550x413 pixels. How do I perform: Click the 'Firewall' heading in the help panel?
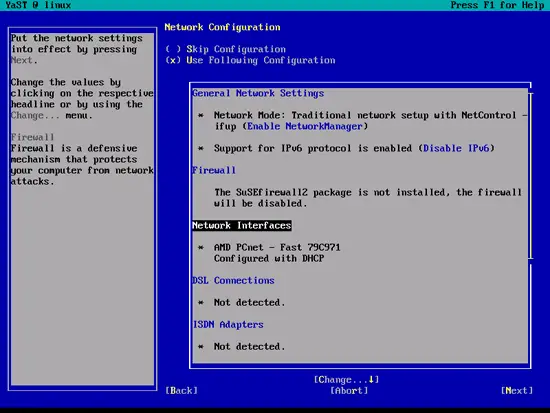[32, 137]
